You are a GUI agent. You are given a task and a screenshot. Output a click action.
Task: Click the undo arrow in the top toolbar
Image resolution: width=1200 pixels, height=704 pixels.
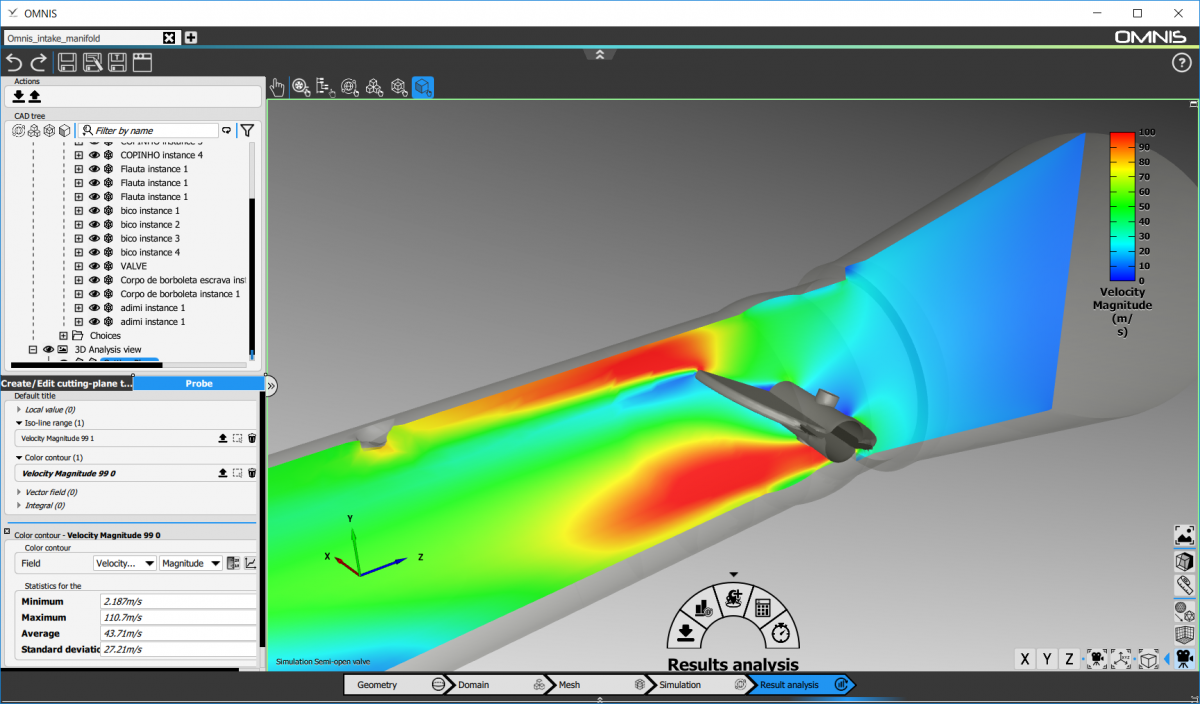click(x=14, y=63)
